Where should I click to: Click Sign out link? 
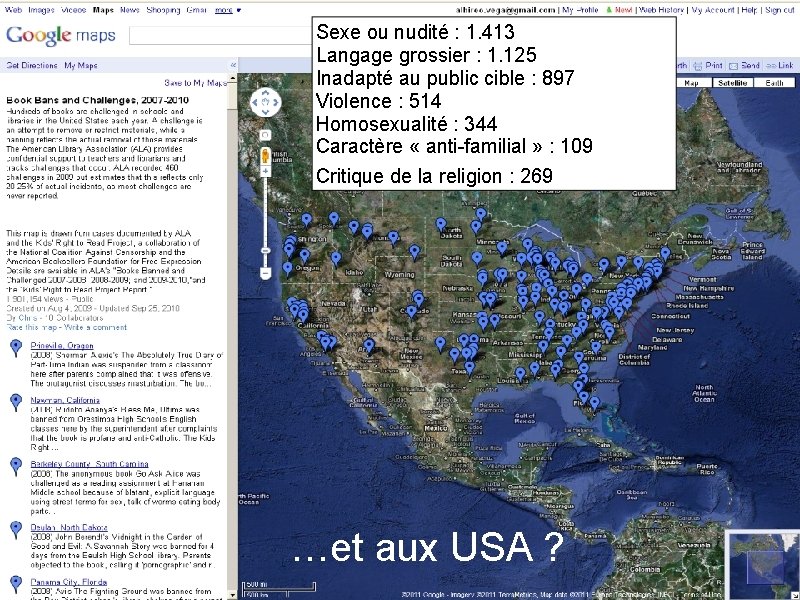780,10
